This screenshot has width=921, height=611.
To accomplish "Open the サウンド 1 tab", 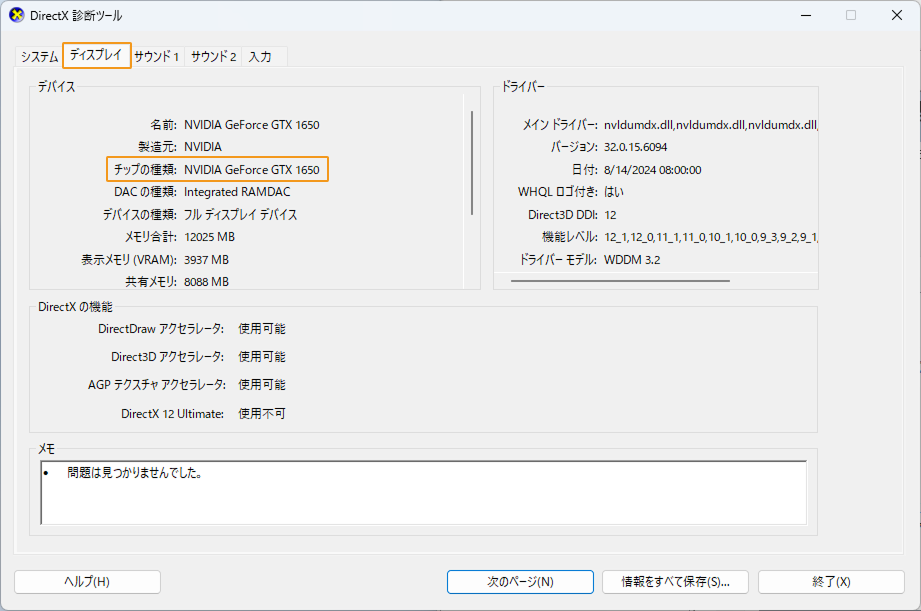I will (155, 57).
